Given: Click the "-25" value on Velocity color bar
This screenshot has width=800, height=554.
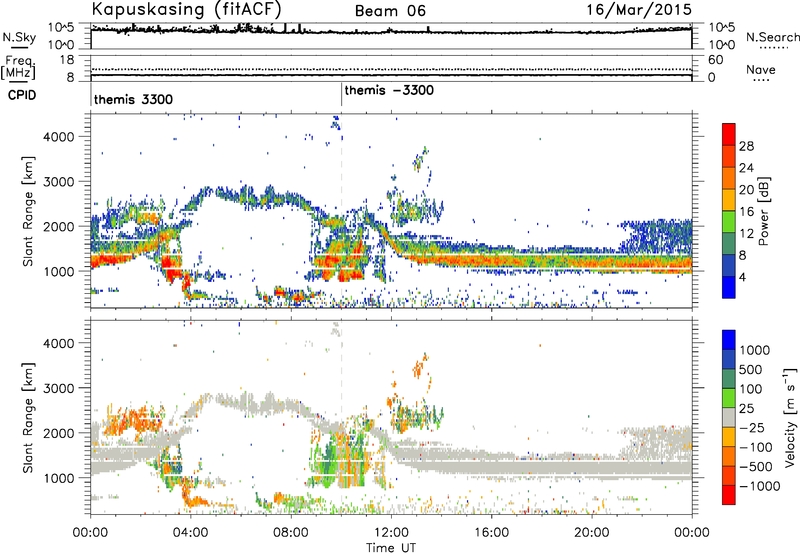Looking at the screenshot, I should 752,427.
